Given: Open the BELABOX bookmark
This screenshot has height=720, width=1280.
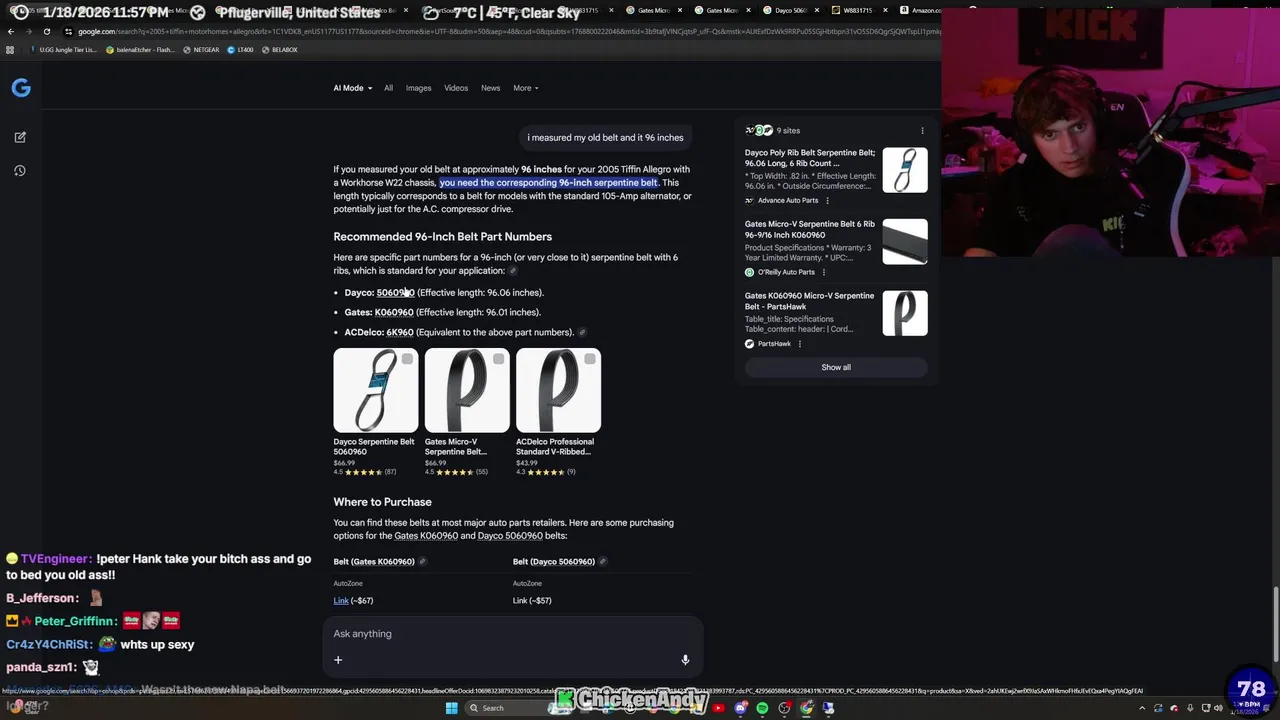Looking at the screenshot, I should (x=280, y=50).
